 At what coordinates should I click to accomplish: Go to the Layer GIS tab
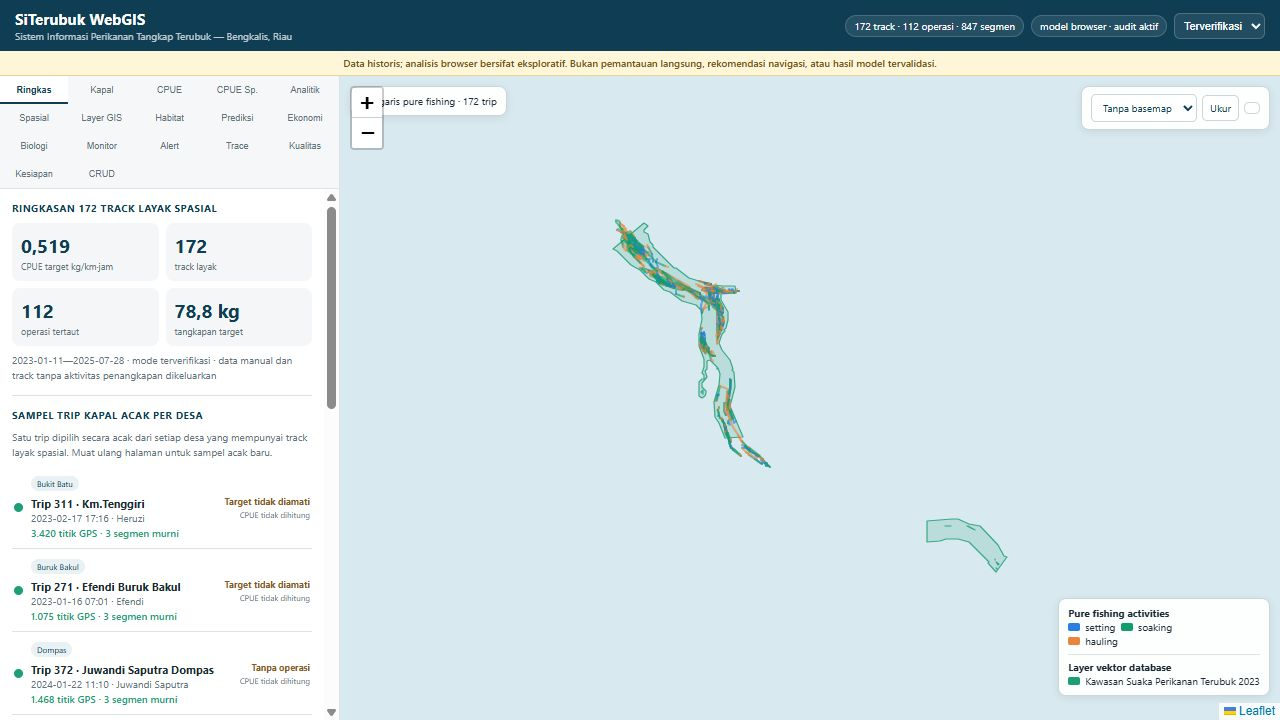click(102, 118)
